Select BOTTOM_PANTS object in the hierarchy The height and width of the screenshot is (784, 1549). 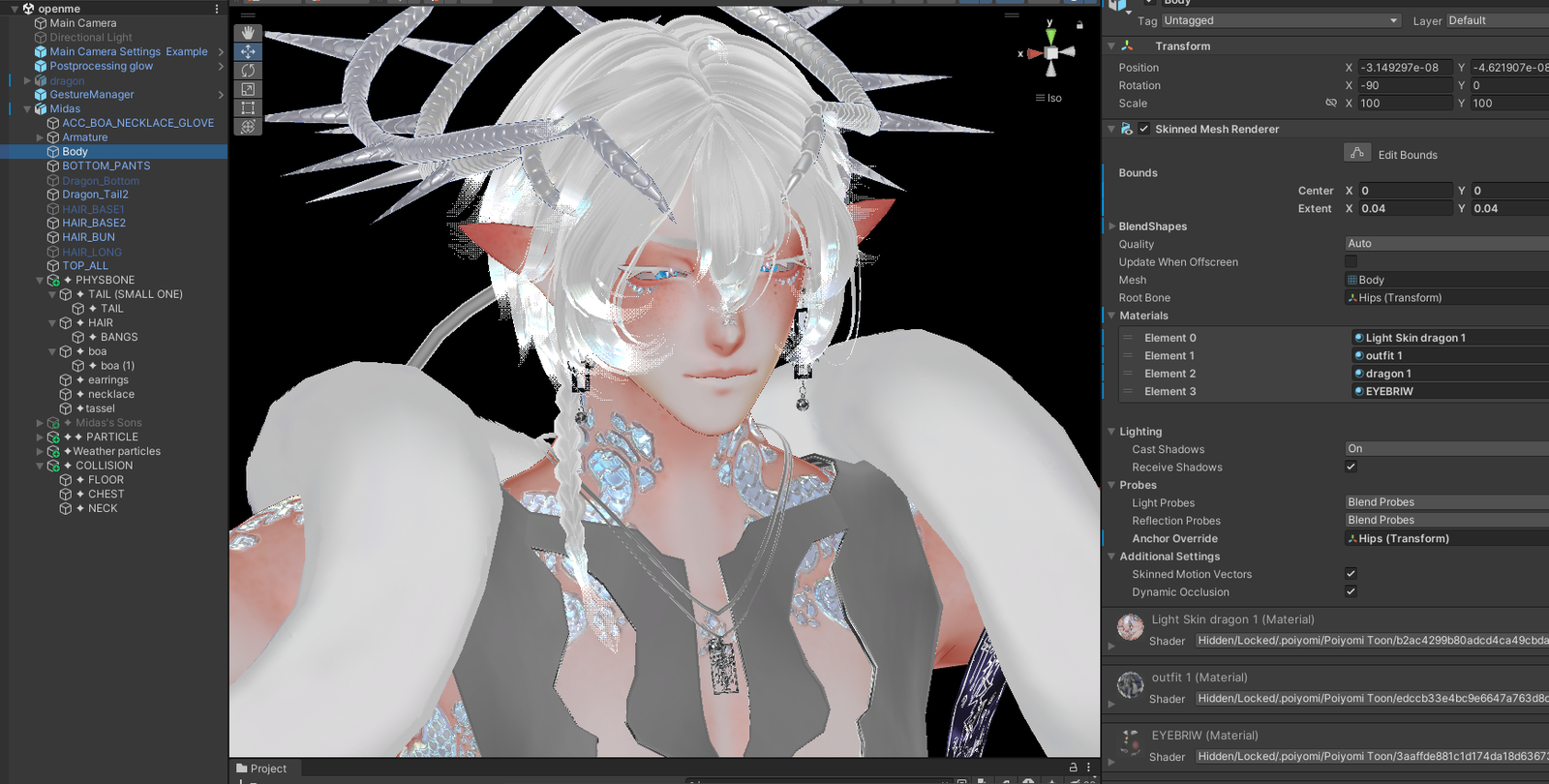106,166
